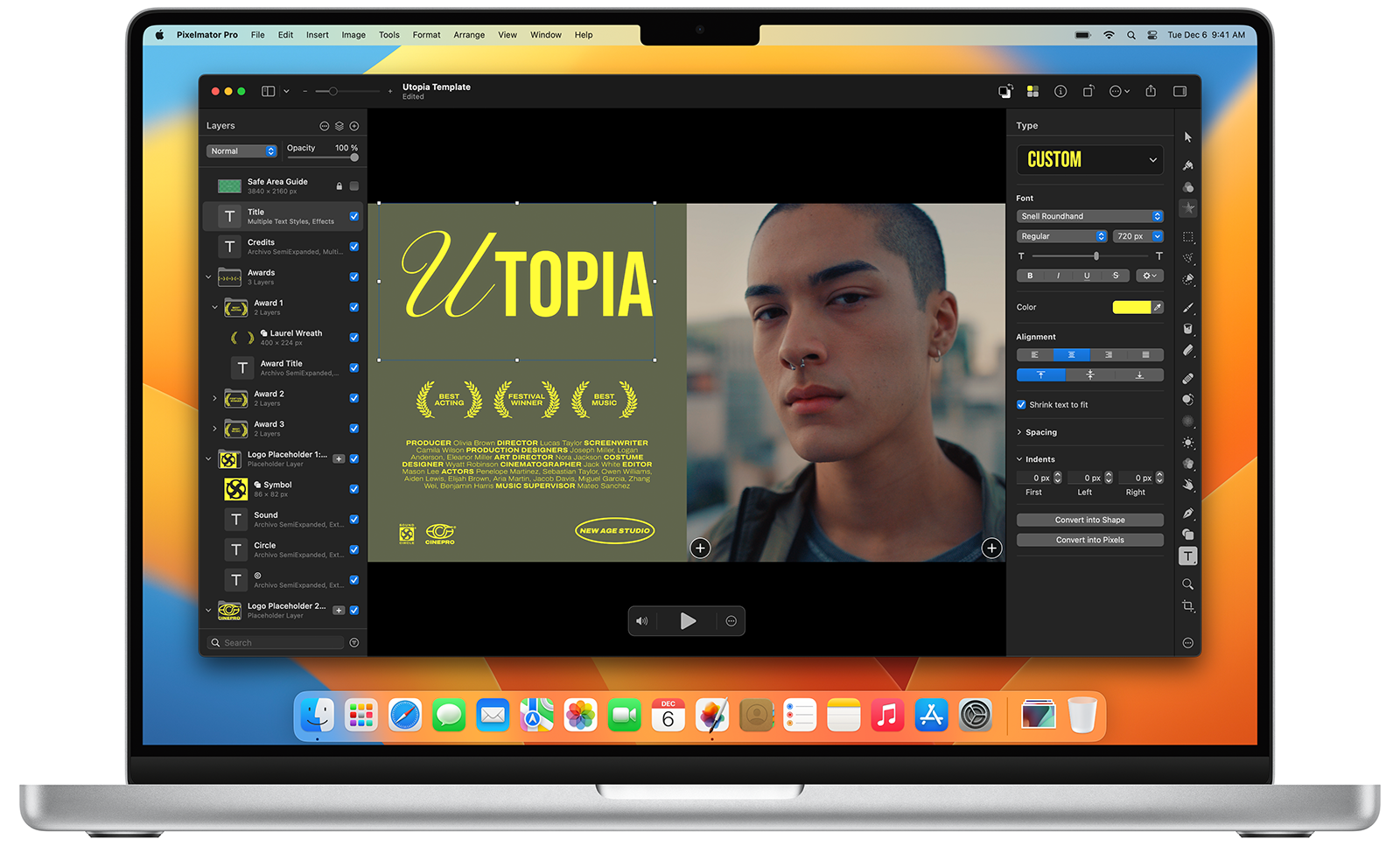Open the Normal blend mode dropdown
This screenshot has width=1400, height=846.
[x=242, y=151]
